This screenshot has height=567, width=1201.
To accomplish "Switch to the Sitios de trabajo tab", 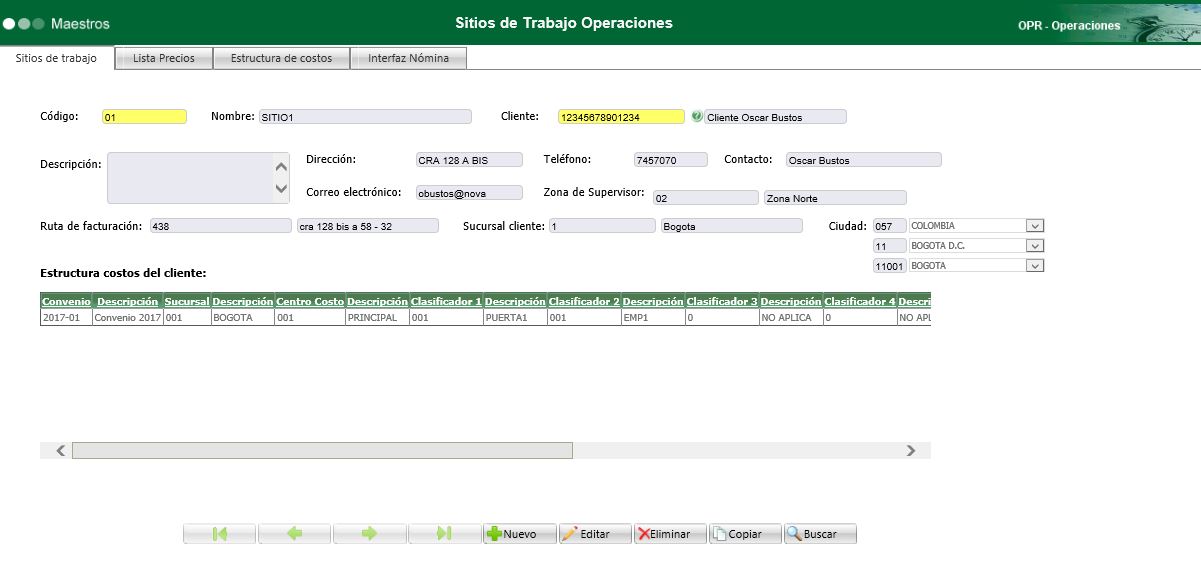I will pos(57,58).
